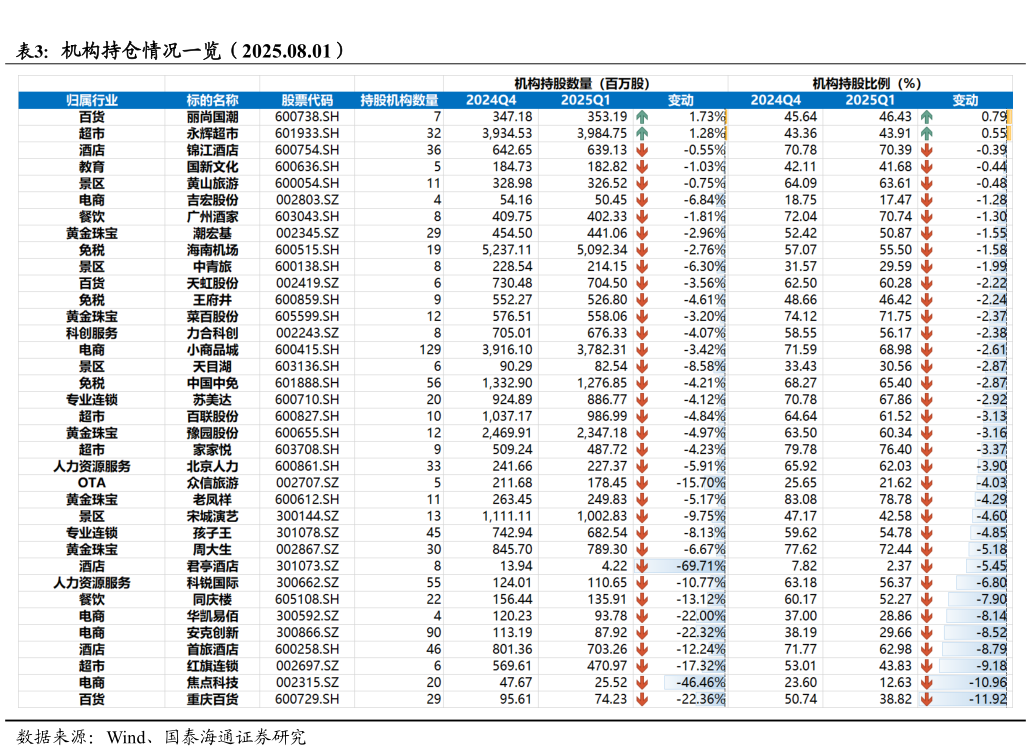Click the 股票代码 column header
Image resolution: width=1031 pixels, height=751 pixels.
coord(306,101)
